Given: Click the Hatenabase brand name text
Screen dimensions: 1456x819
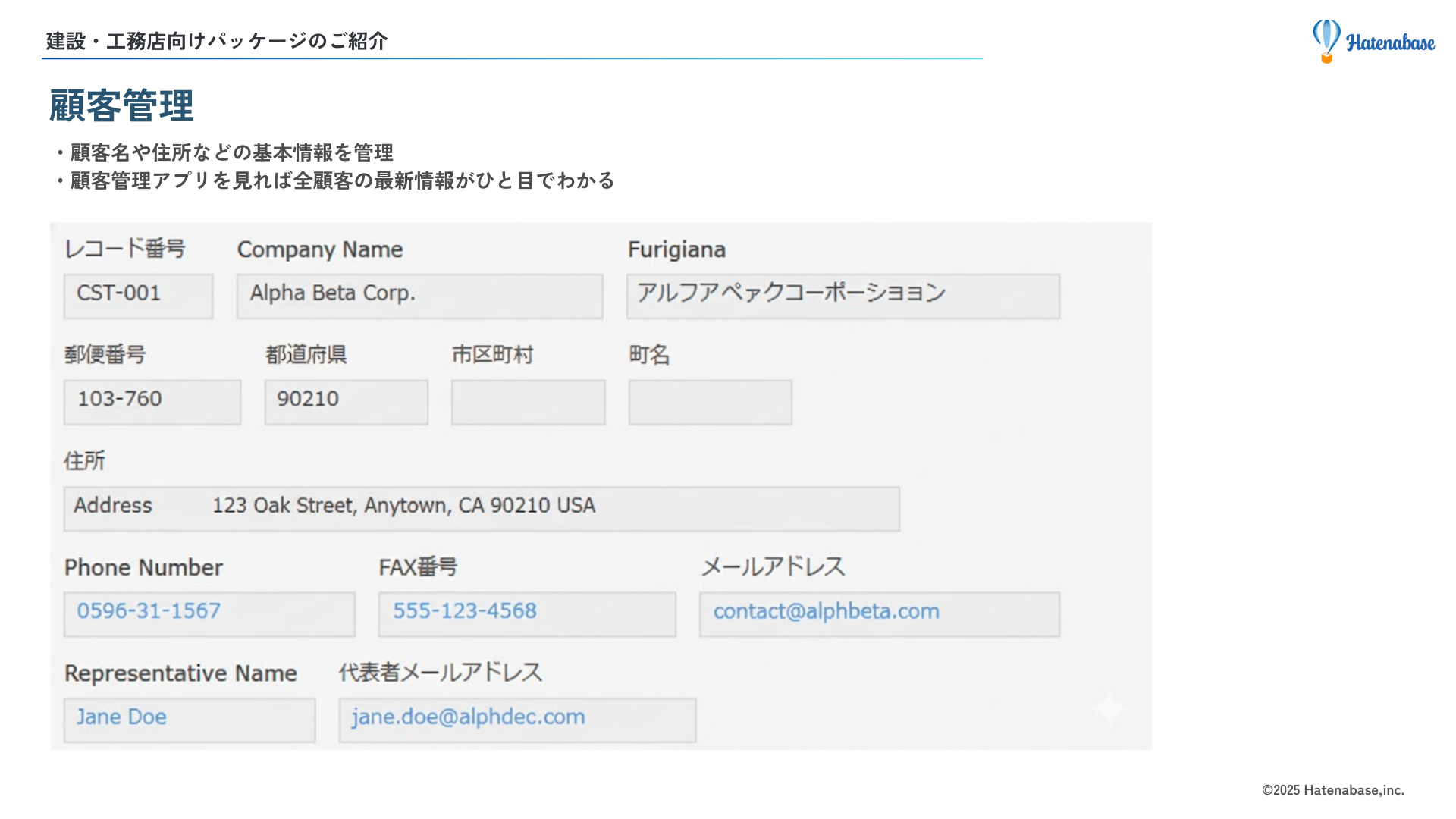Looking at the screenshot, I should click(1390, 43).
